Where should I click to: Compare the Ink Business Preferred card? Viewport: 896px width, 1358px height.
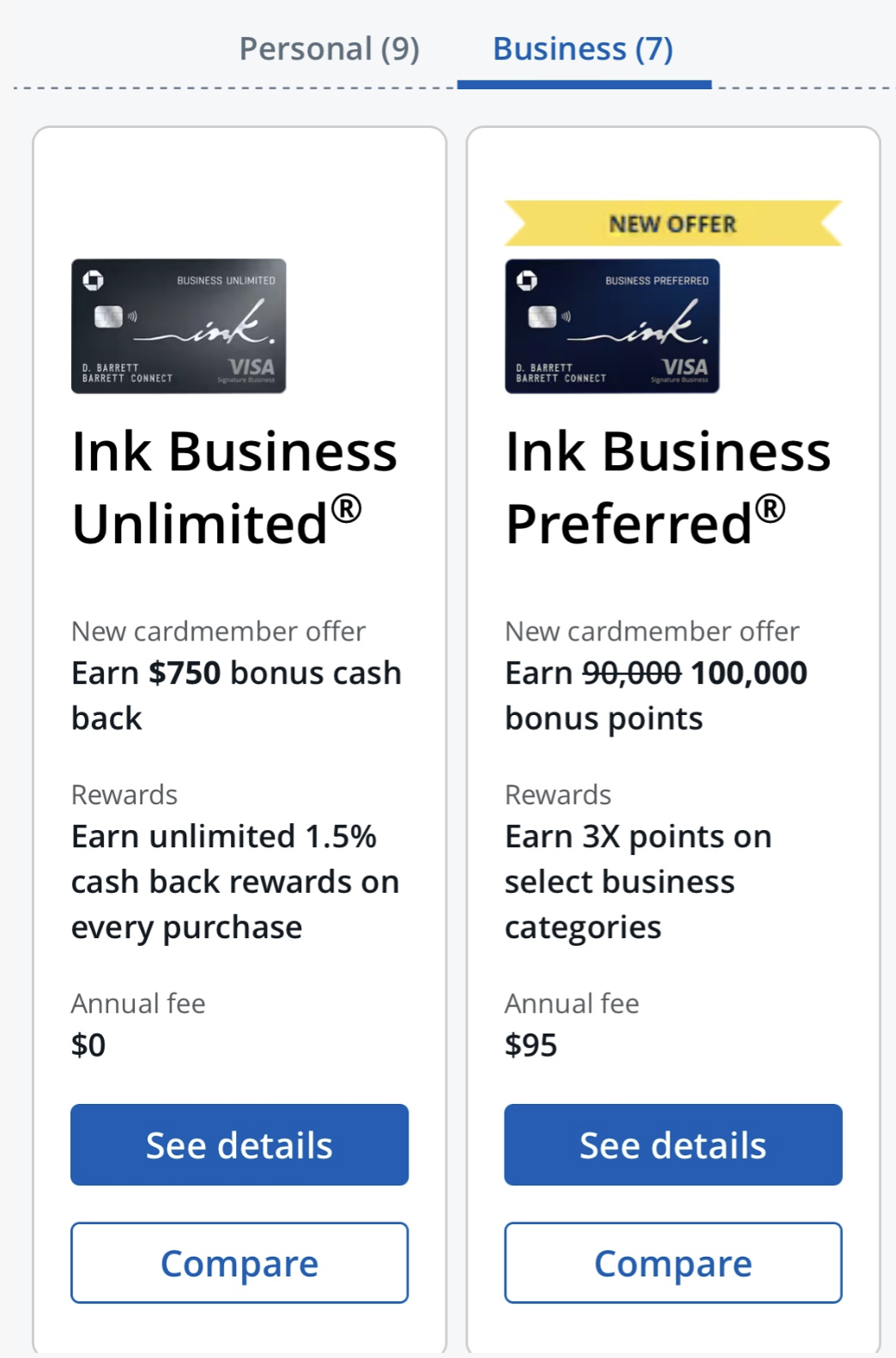pos(673,1263)
